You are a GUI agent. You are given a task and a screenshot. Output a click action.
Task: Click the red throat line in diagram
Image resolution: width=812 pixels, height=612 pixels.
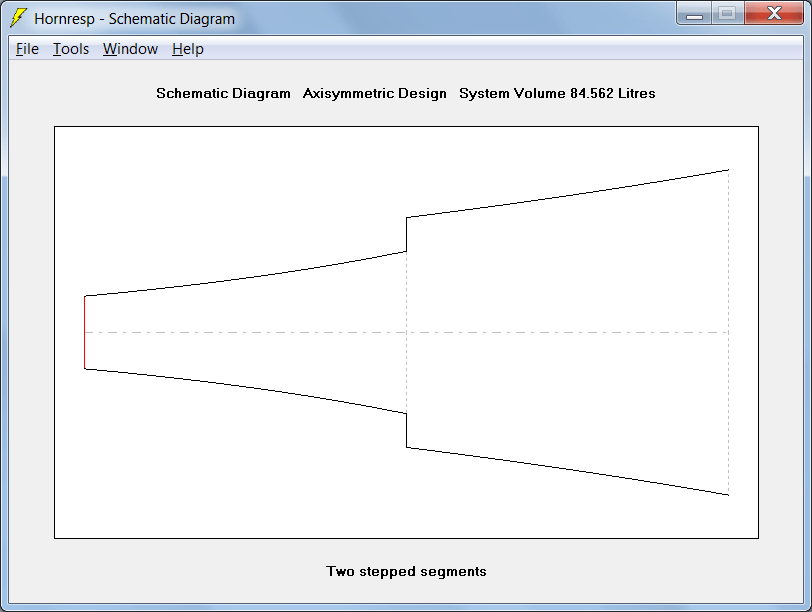point(85,332)
